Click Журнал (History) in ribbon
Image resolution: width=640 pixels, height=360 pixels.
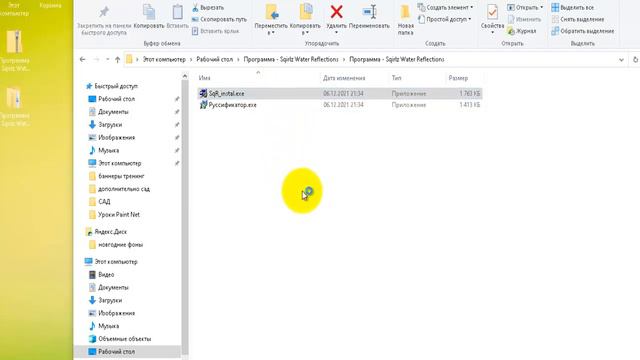(522, 31)
